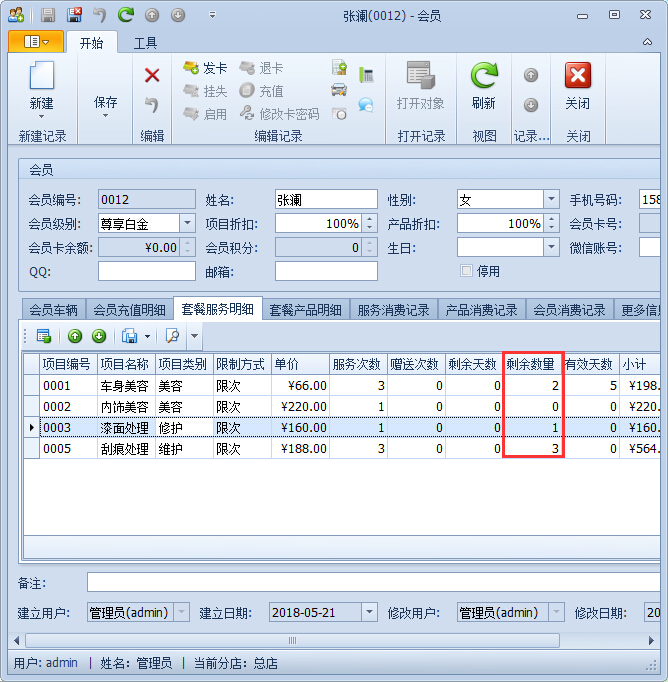668x682 pixels.
Task: Open the 会员级别 dropdown
Action: 187,224
